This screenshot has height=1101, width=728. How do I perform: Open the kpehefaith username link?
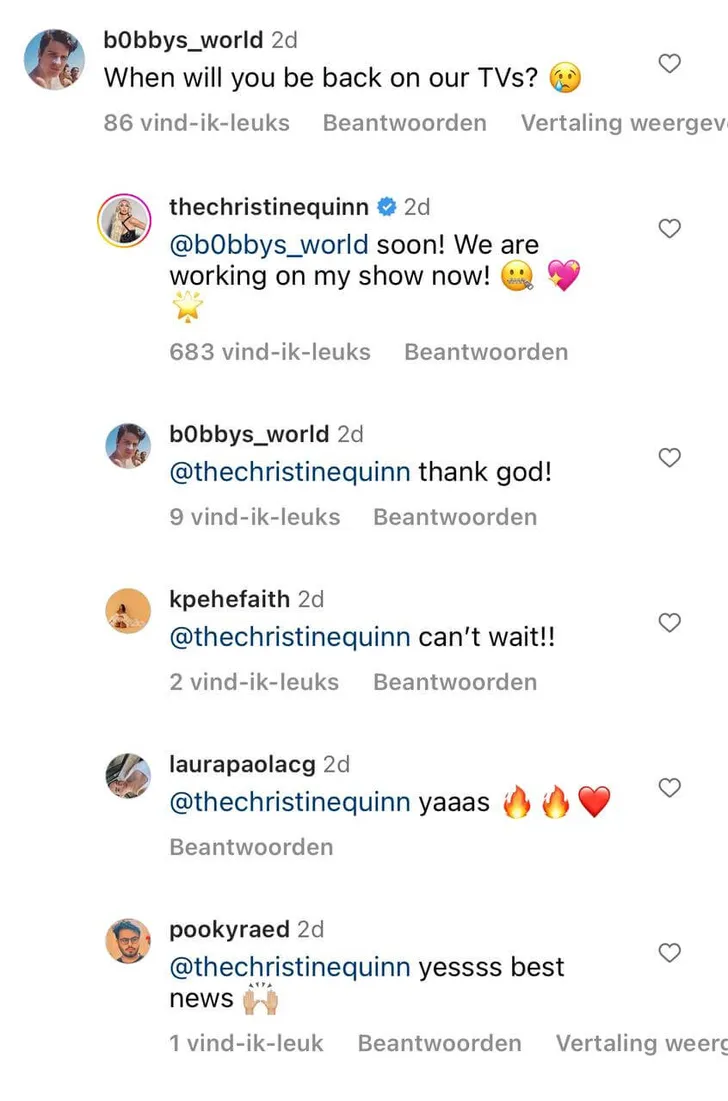[229, 599]
